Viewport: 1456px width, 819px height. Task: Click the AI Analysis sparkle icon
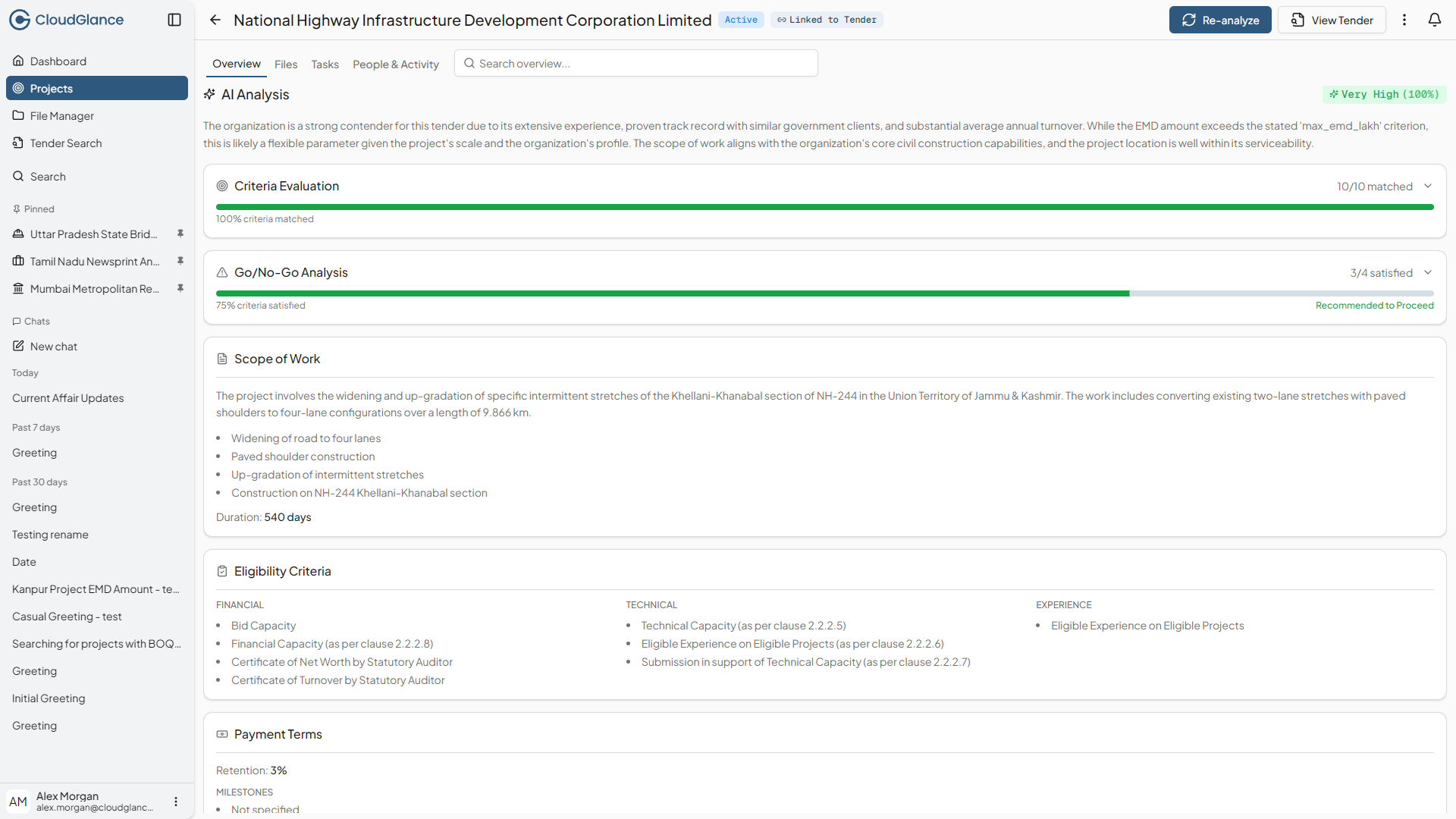[210, 94]
